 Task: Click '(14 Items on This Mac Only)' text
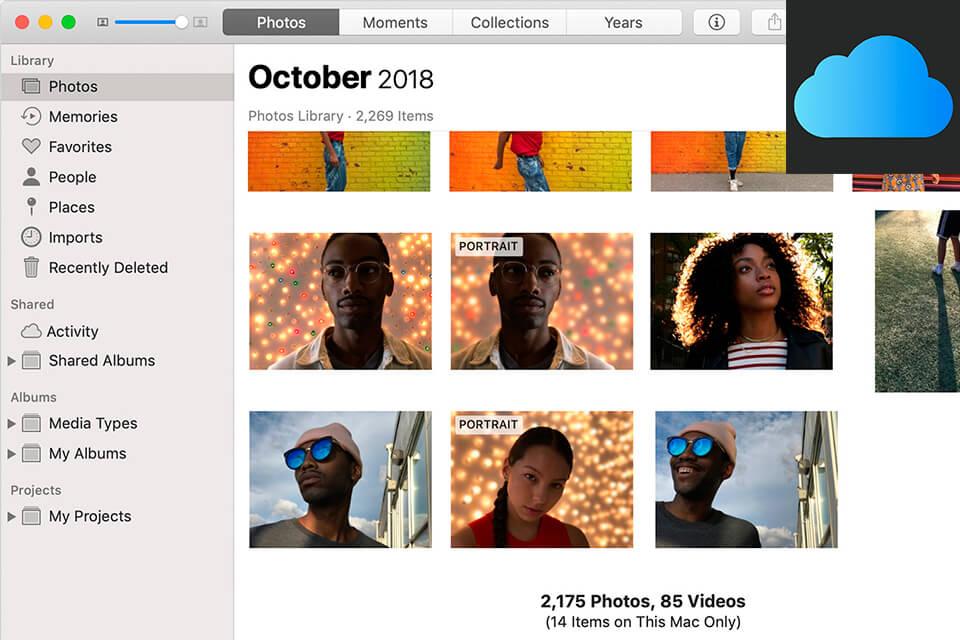click(643, 622)
